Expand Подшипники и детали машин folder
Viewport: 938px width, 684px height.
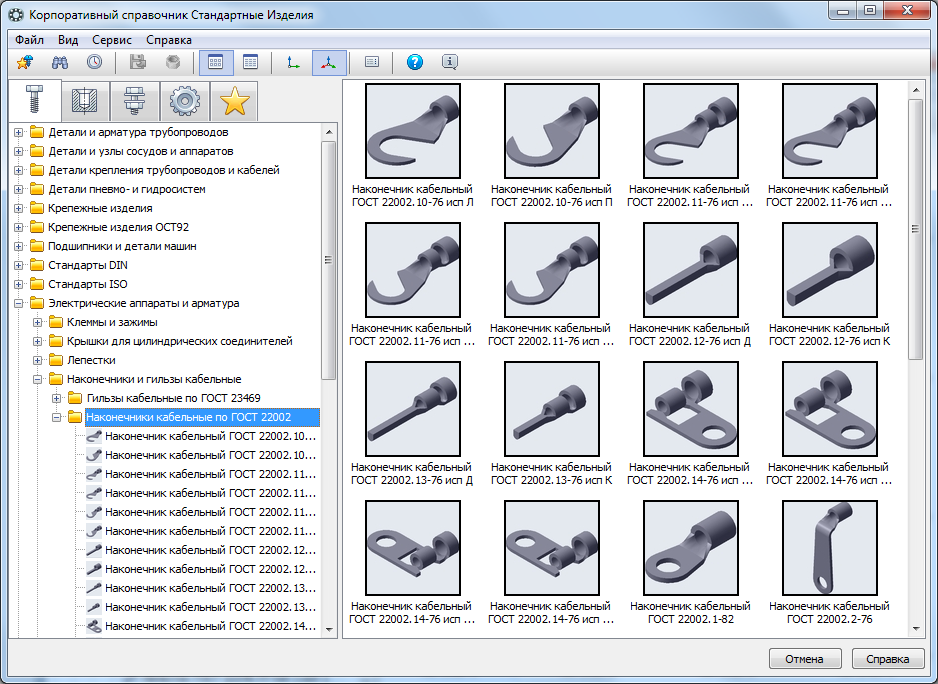[x=19, y=247]
